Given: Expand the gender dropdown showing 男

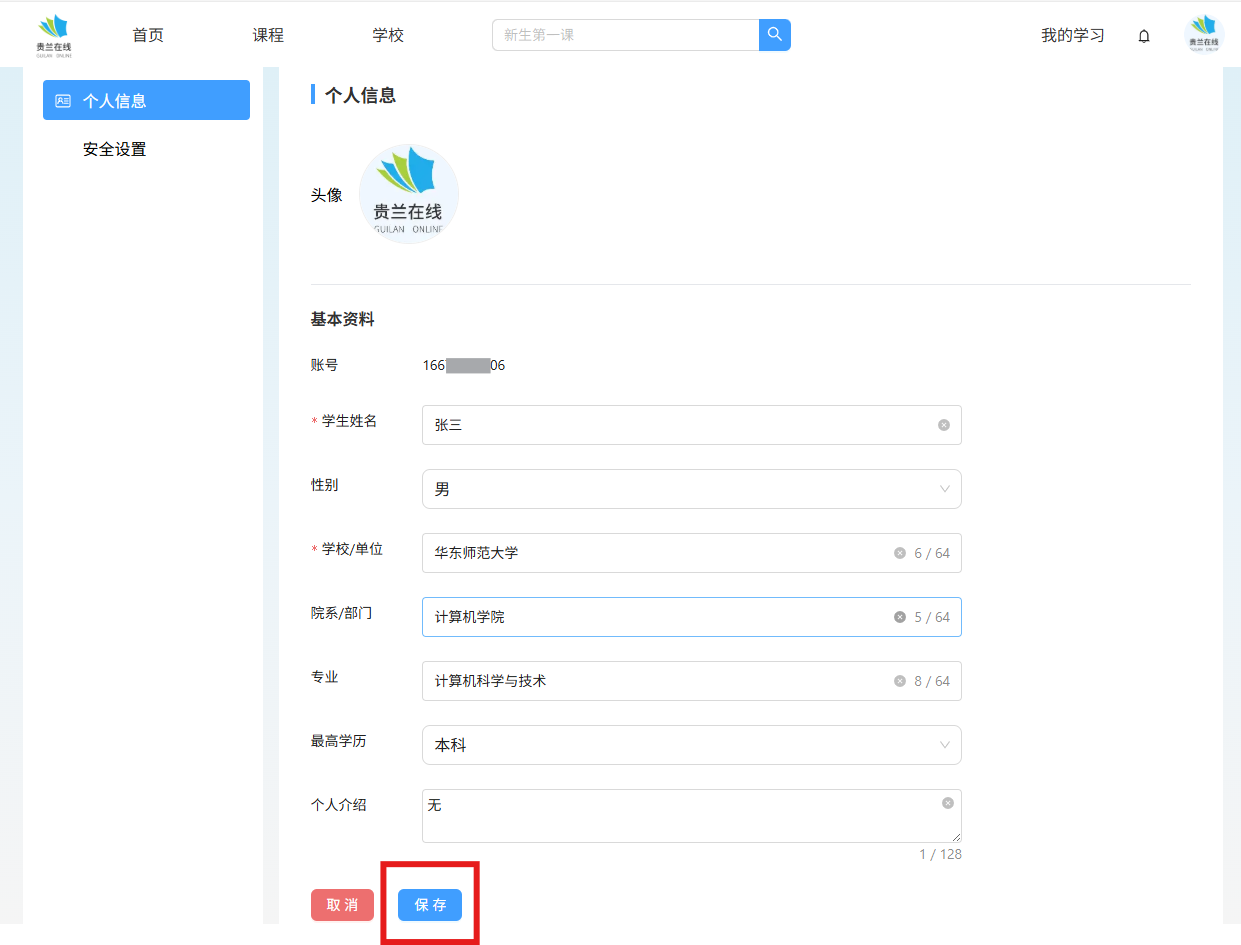Looking at the screenshot, I should click(x=690, y=489).
